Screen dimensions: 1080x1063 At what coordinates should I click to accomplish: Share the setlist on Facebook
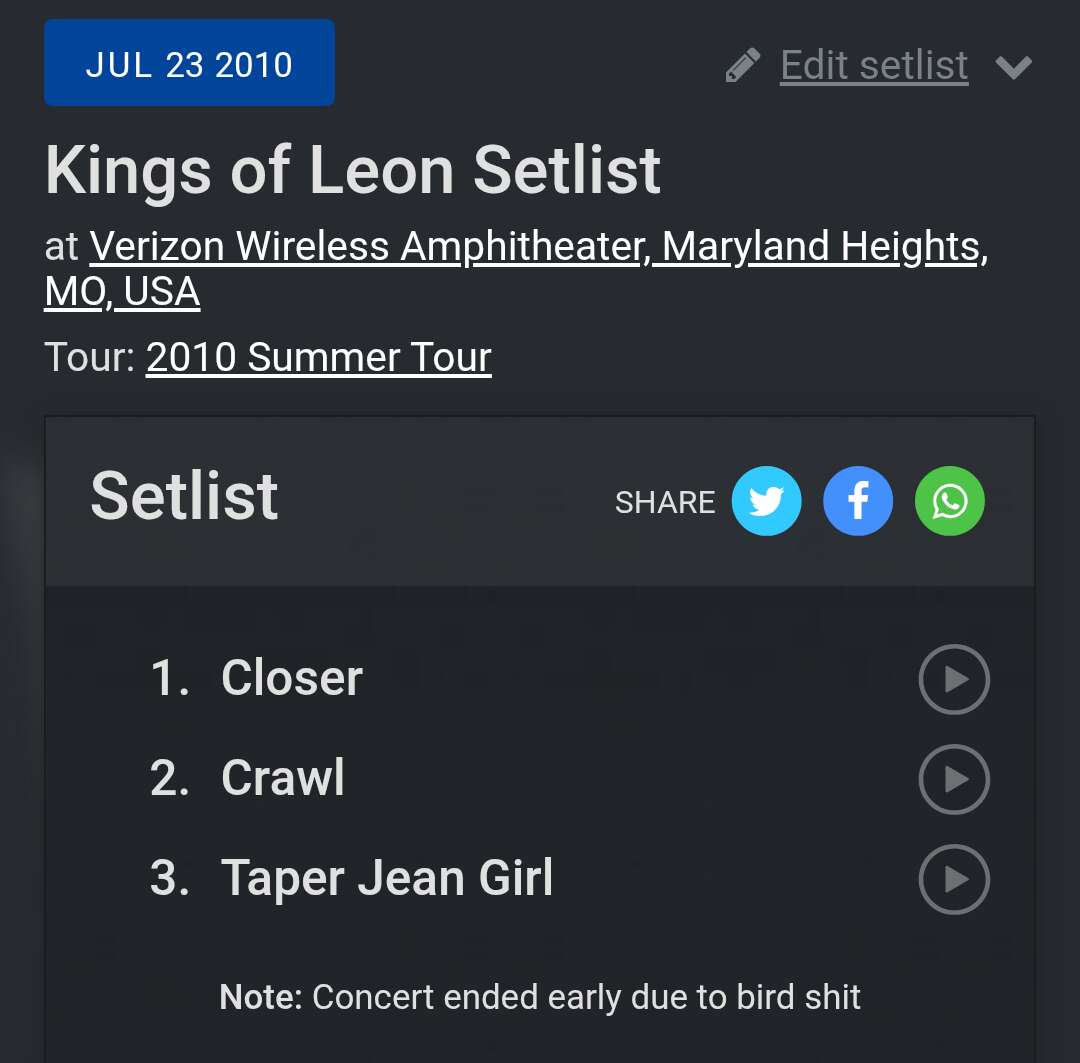point(858,501)
